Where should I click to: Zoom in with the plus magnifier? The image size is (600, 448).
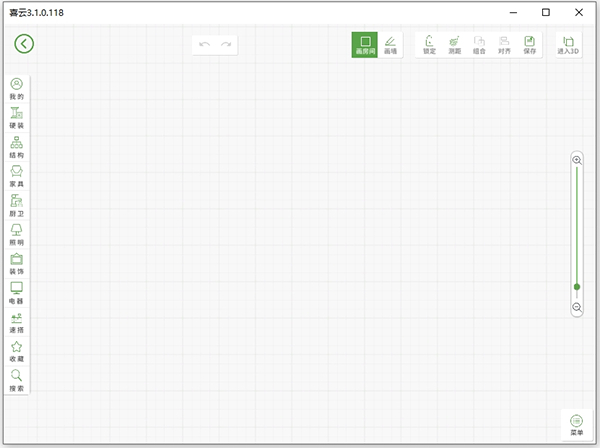coord(577,160)
